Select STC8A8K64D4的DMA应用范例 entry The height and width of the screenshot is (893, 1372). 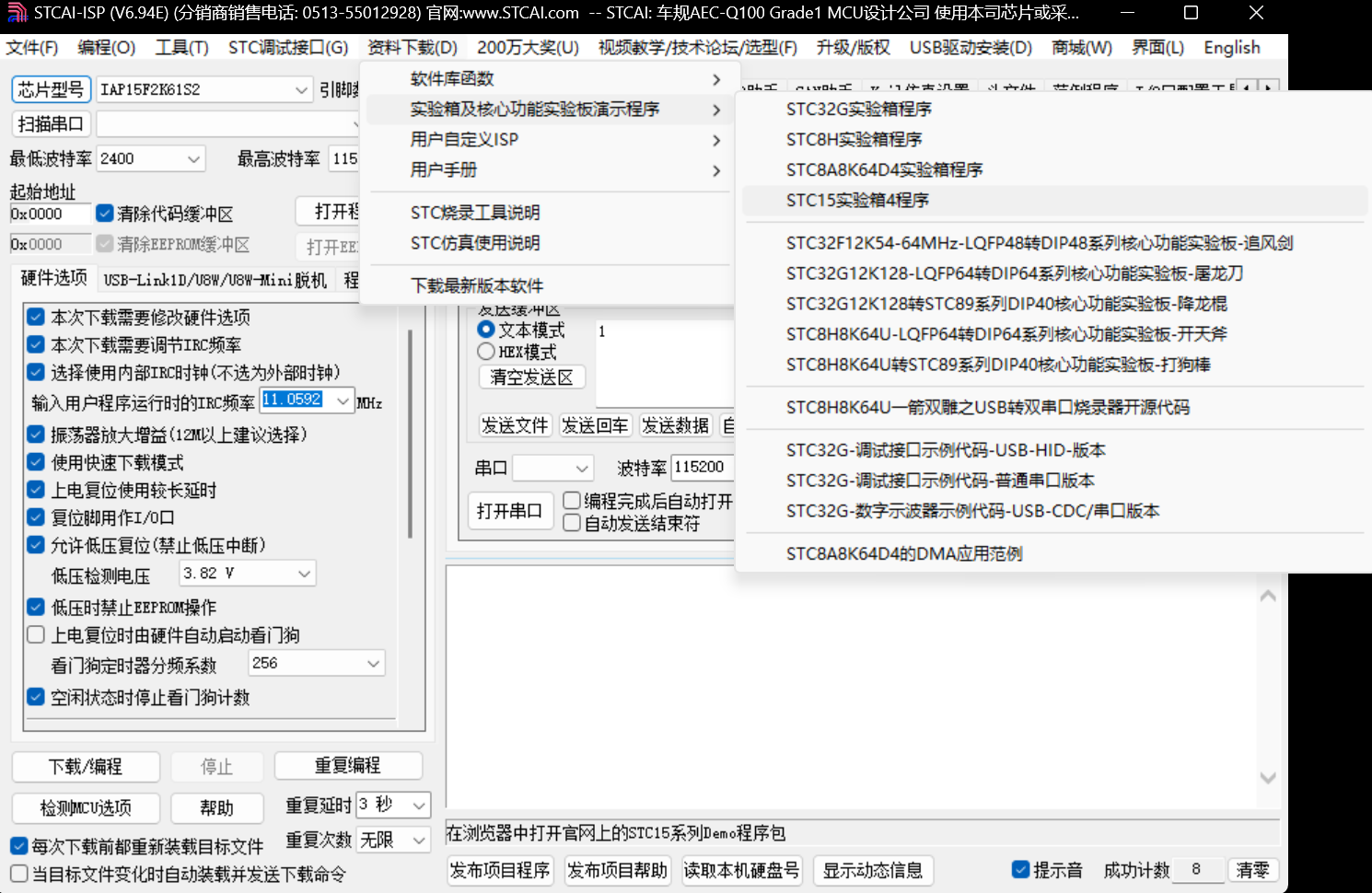point(1054,554)
